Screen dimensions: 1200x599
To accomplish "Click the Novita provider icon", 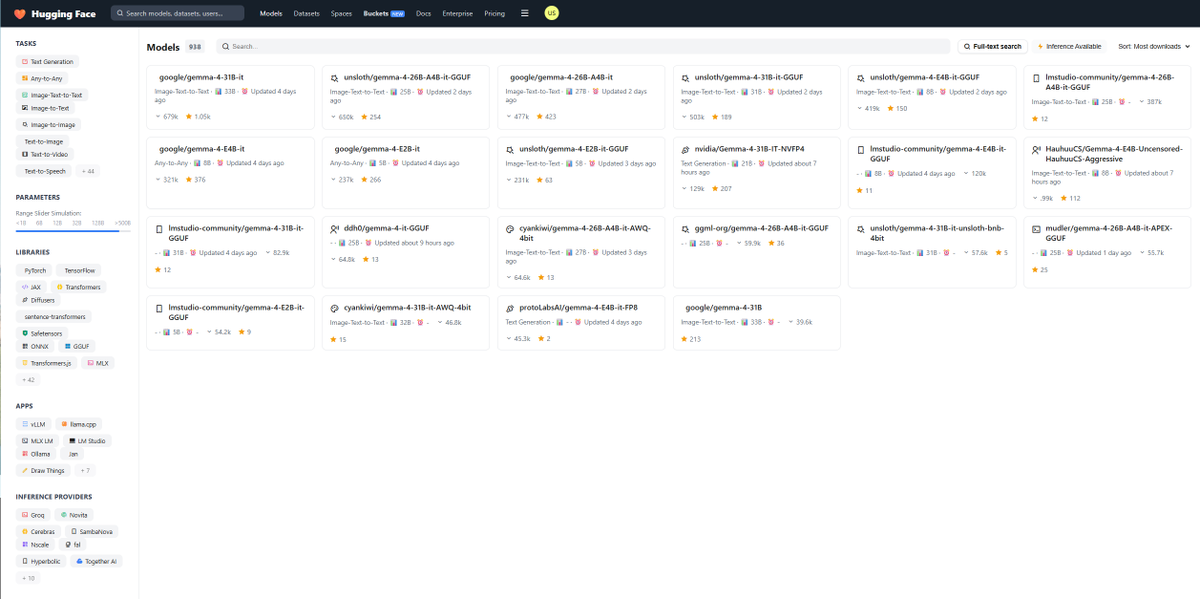I will (x=63, y=515).
